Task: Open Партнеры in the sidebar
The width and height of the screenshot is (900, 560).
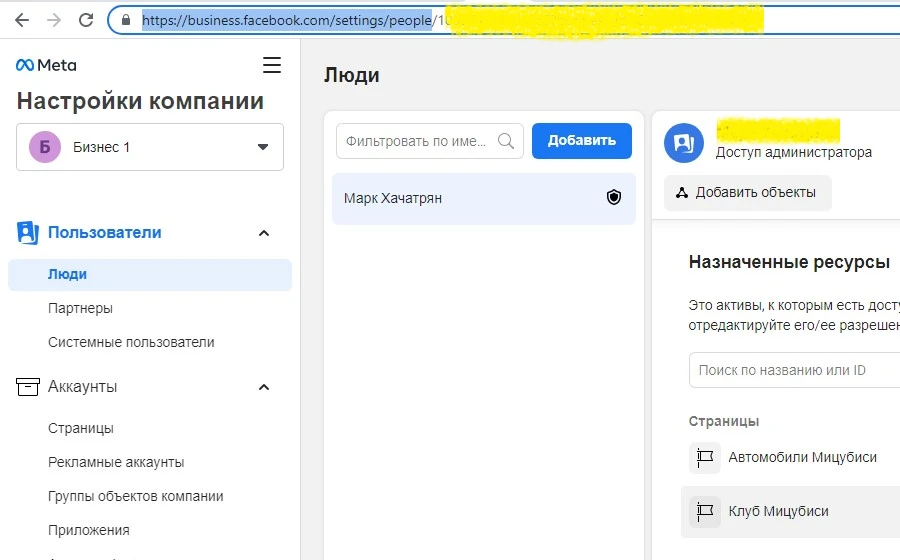Action: pos(80,309)
